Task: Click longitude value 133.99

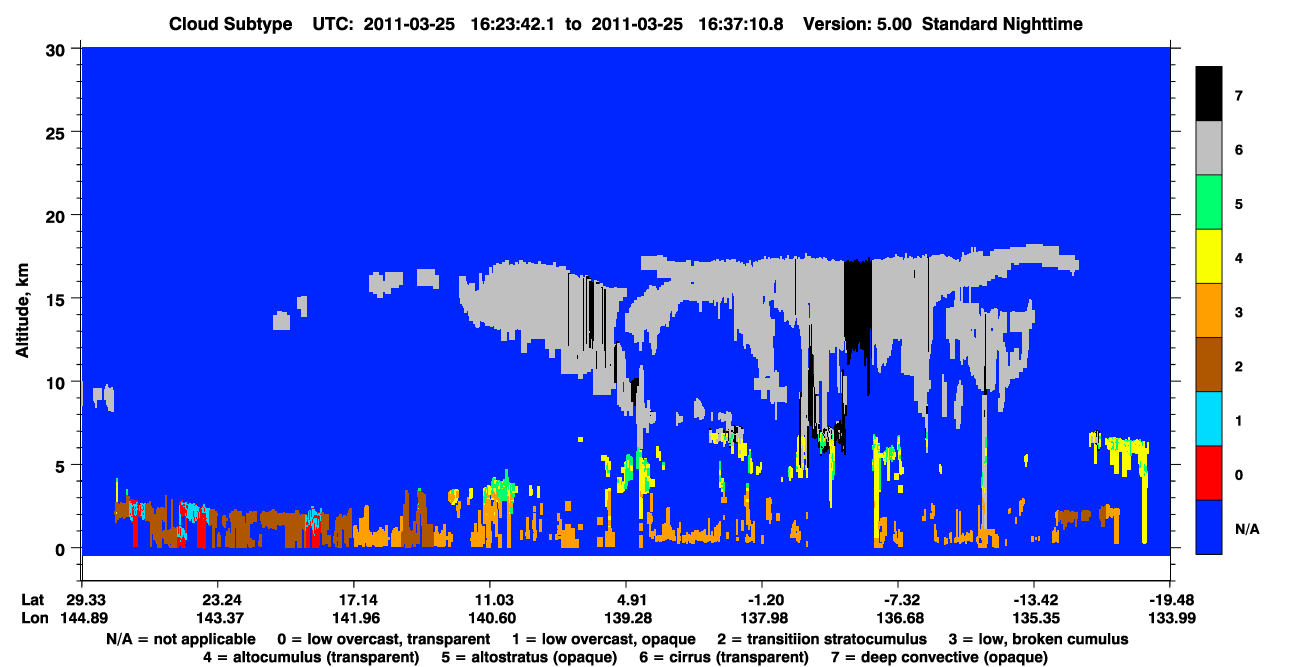Action: click(1171, 617)
